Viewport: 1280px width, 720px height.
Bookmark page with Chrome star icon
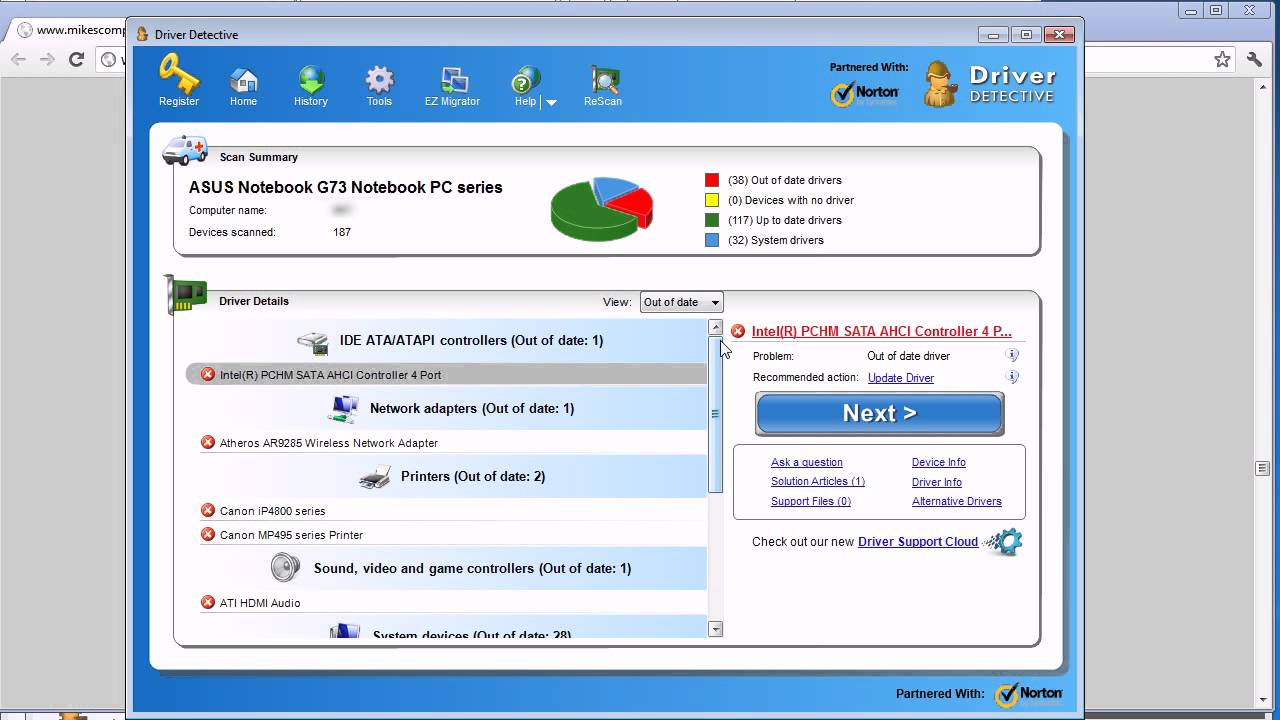pyautogui.click(x=1222, y=60)
